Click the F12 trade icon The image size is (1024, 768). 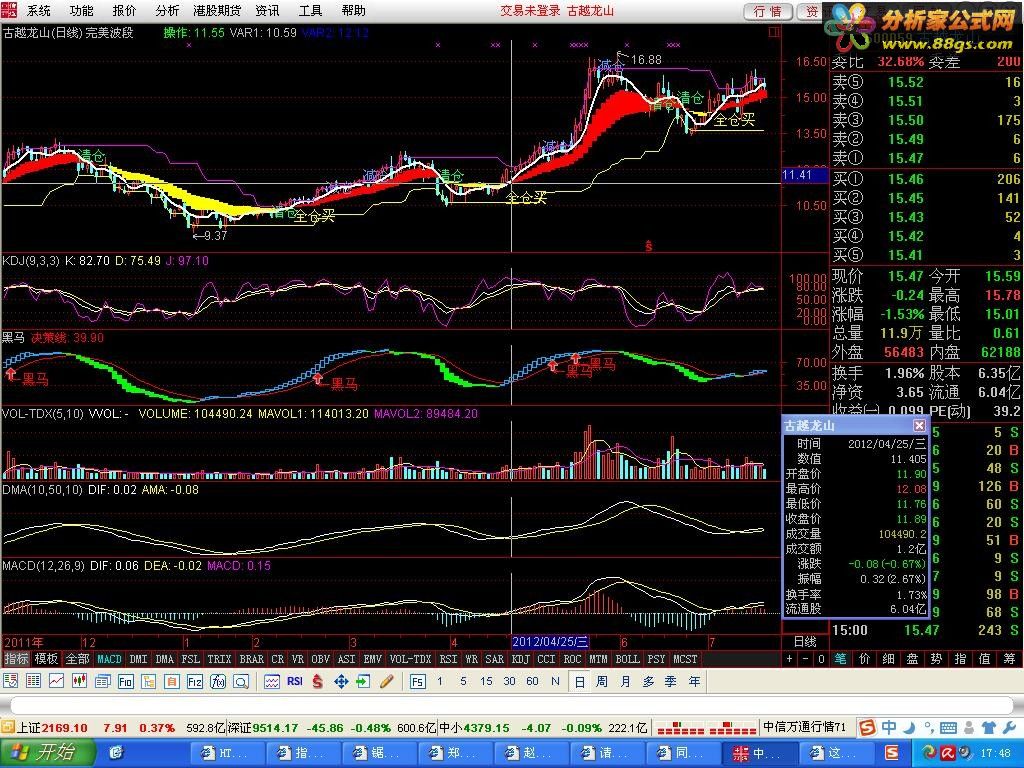coord(195,682)
